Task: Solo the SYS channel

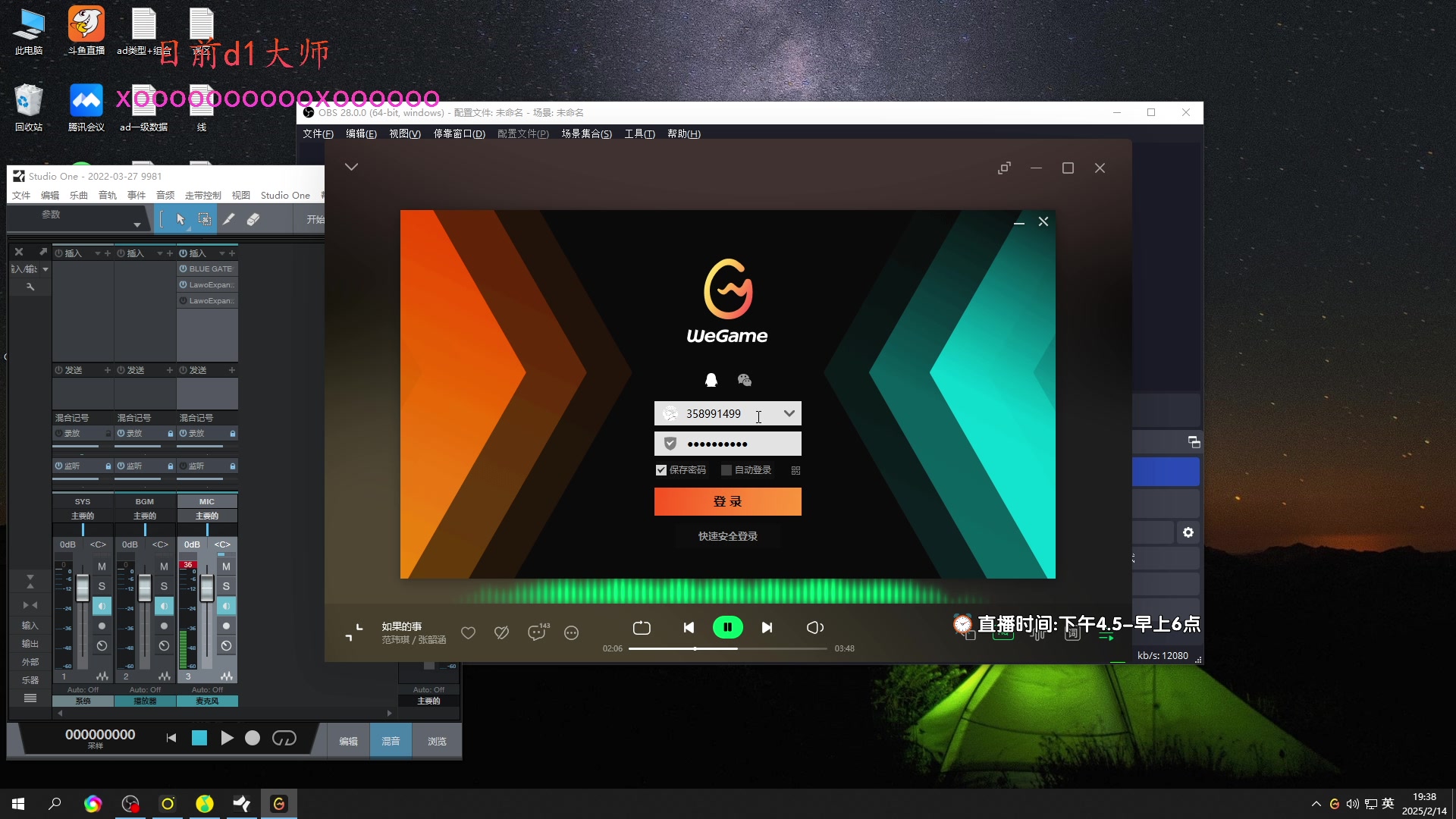Action: 102,586
